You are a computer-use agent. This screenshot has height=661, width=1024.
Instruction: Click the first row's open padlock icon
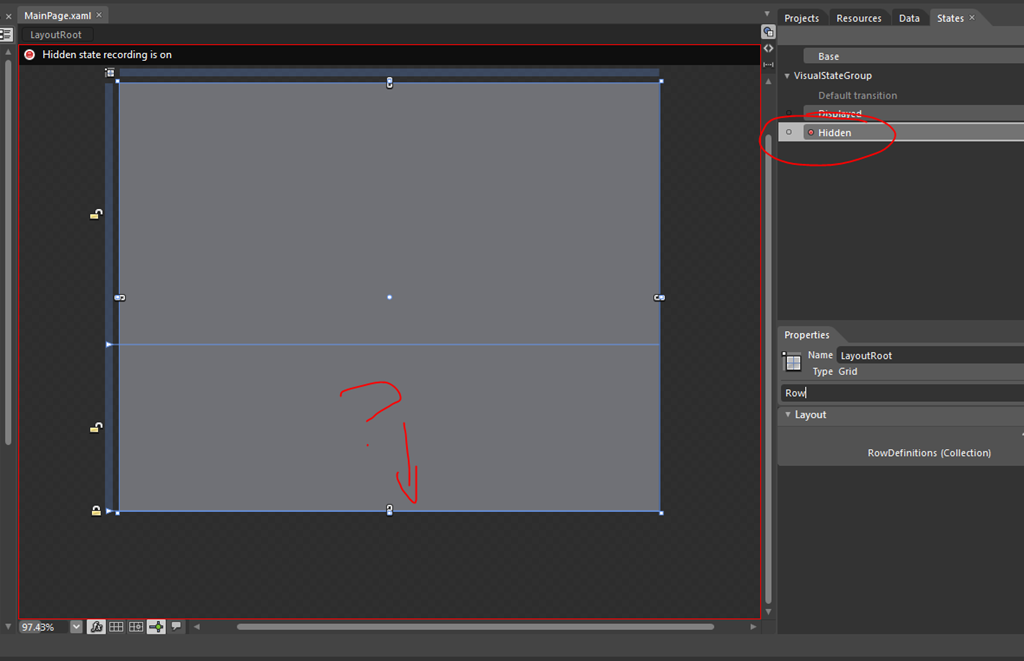point(96,214)
